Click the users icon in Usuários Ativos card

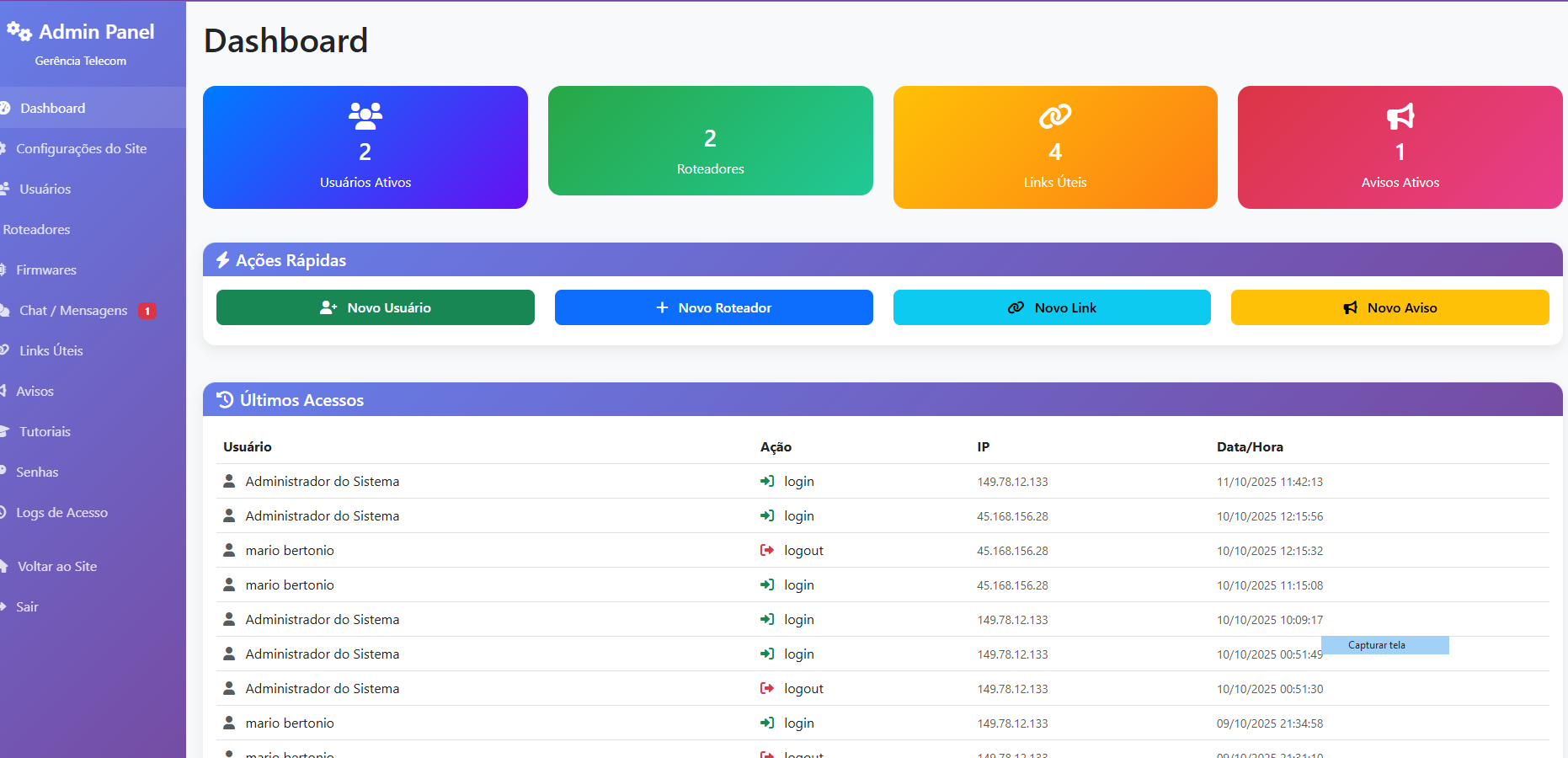tap(365, 116)
